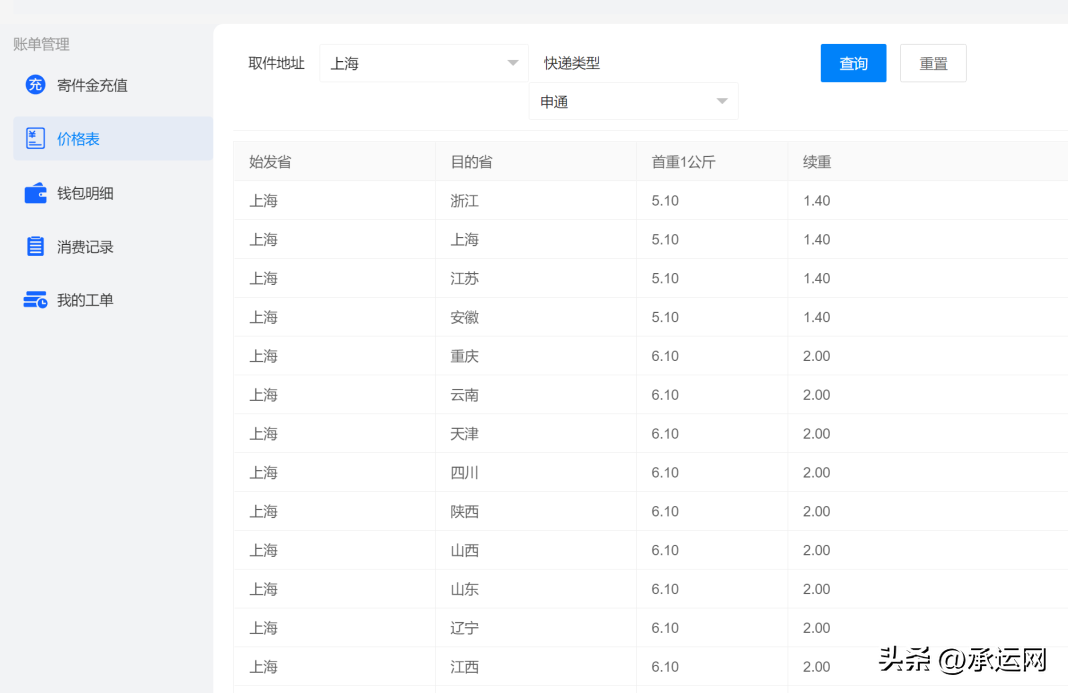Open 我的工单 from sidebar
Screen dimensions: 1068x693
(85, 300)
